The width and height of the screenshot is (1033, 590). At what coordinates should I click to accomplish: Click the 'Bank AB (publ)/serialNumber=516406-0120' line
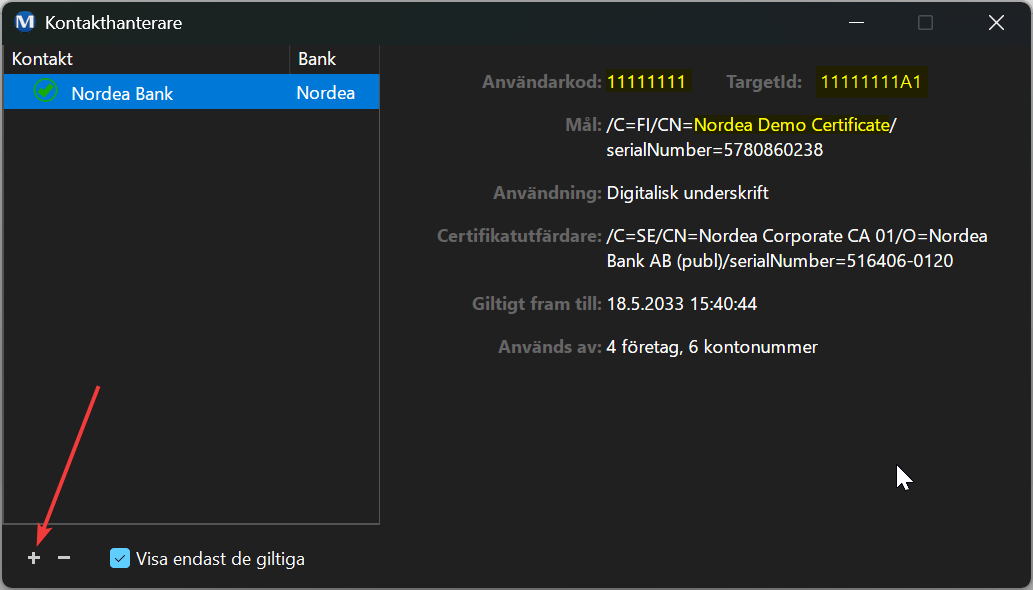[780, 261]
